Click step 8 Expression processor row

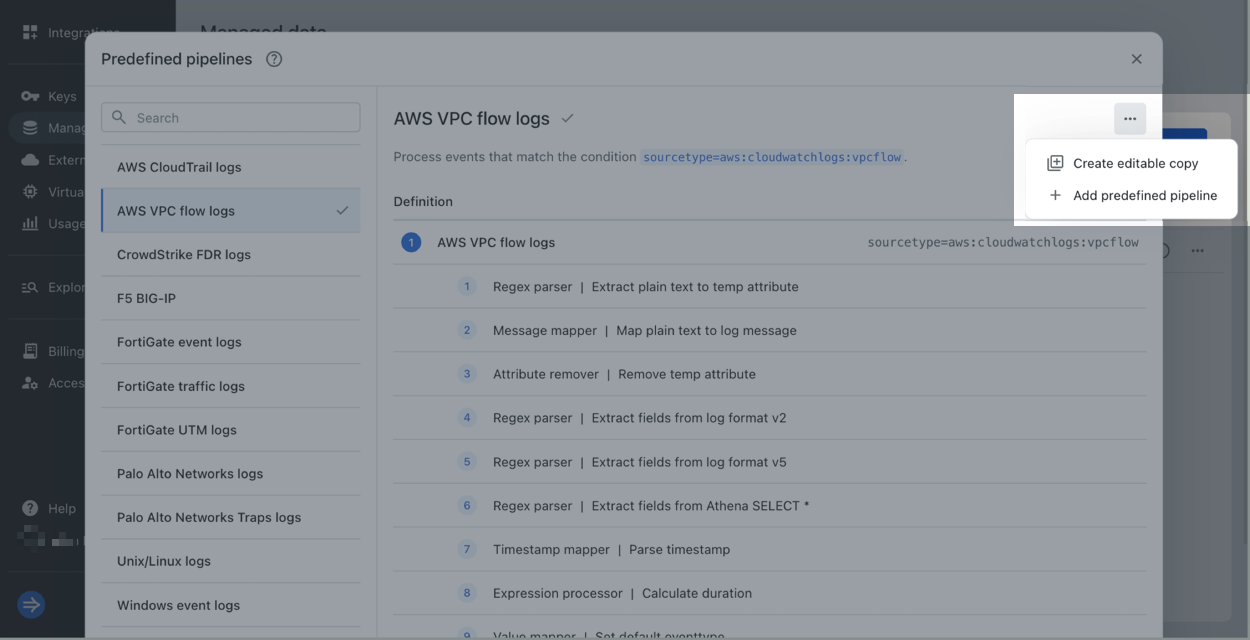(770, 593)
